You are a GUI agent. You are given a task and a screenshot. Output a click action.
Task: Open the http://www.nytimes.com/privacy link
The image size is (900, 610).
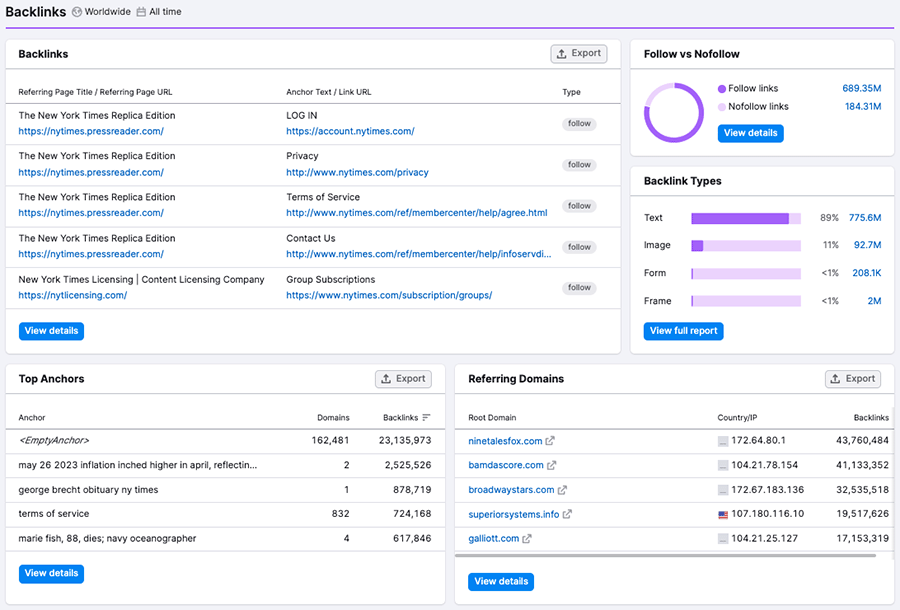click(x=358, y=173)
